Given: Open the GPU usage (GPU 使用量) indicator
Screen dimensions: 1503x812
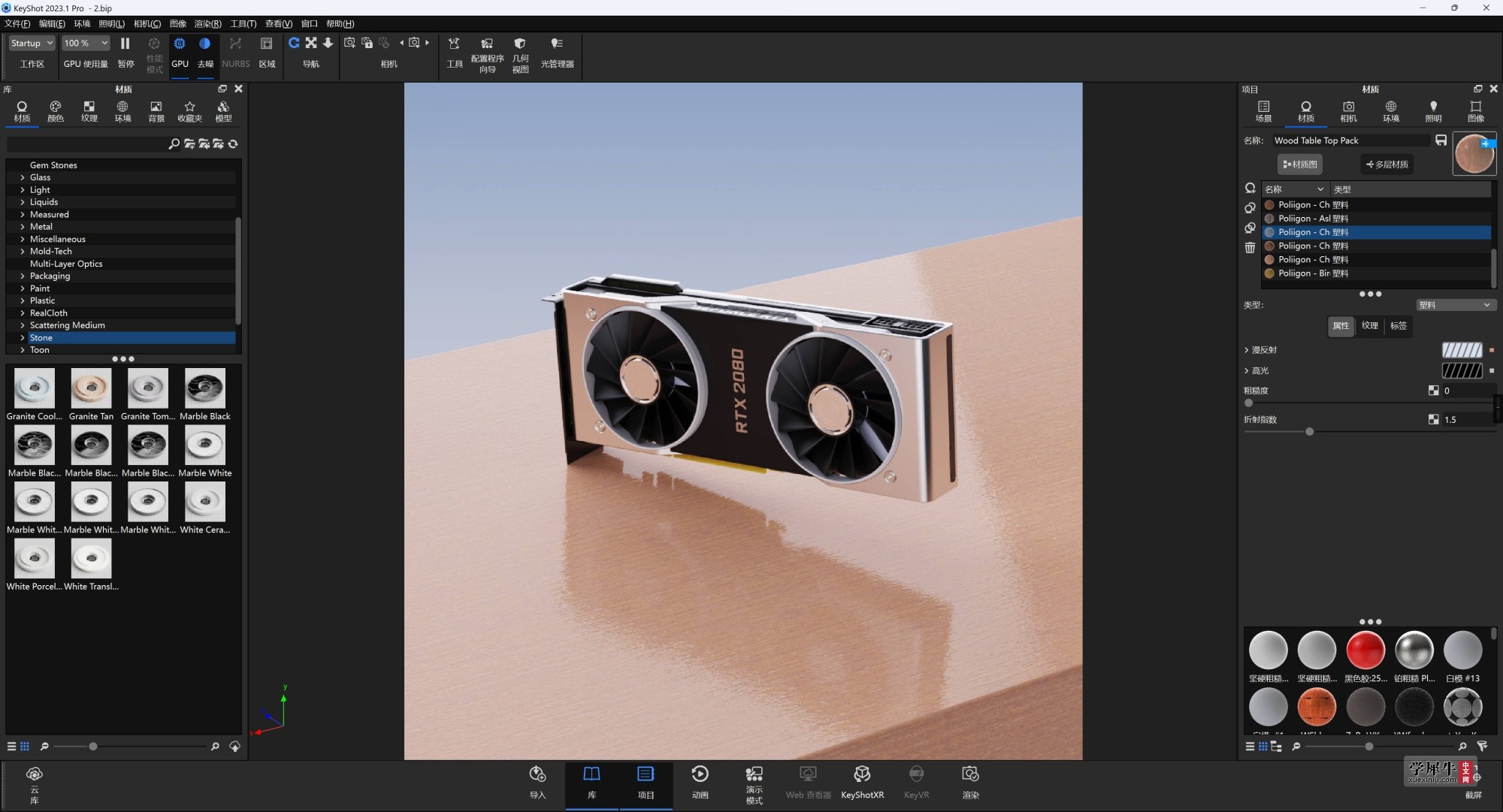Looking at the screenshot, I should point(86,64).
